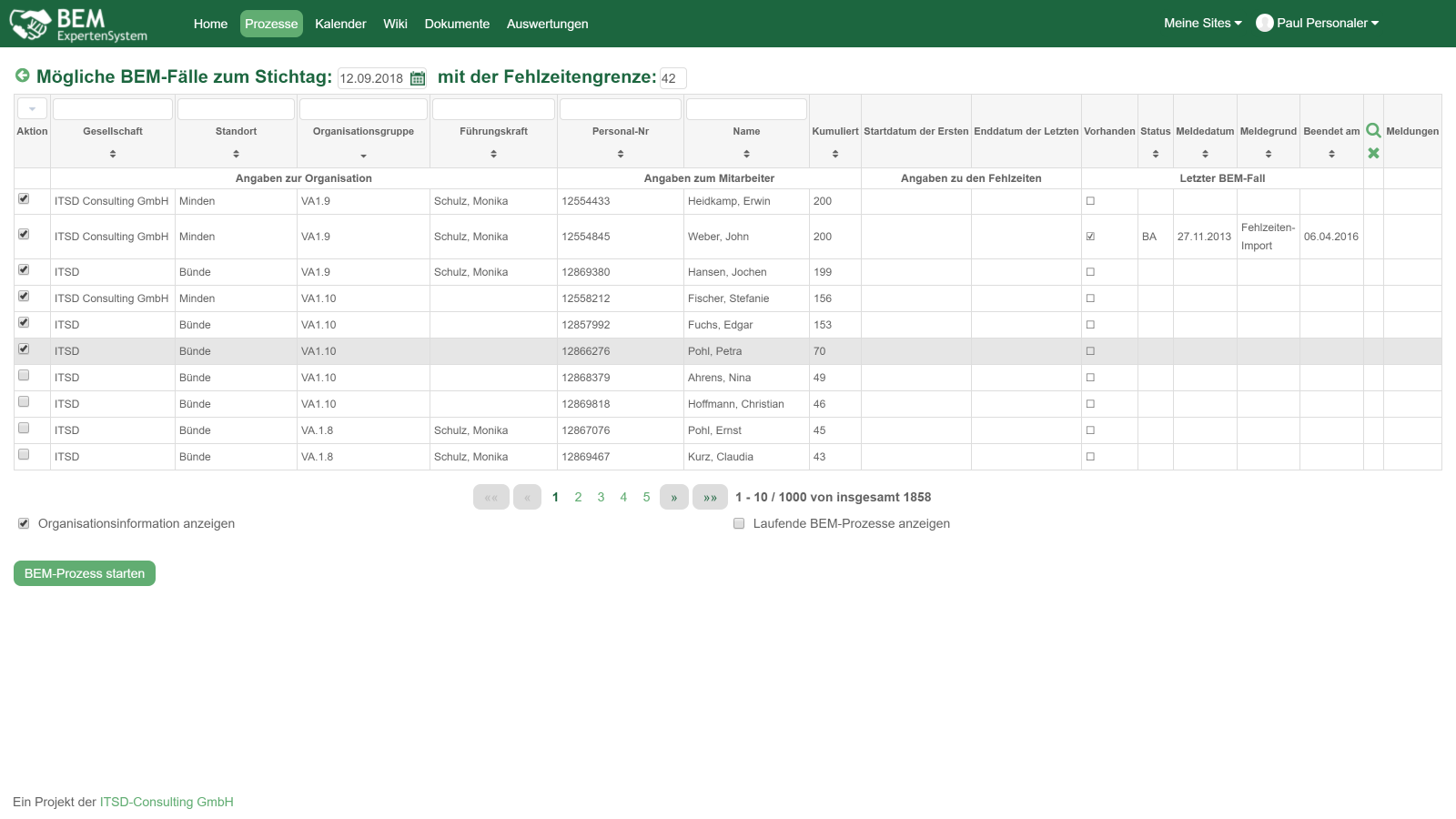Viewport: 1456px width, 819px height.
Task: Uncheck the row checkbox for Heidkamp, Erwin
Action: (x=24, y=198)
